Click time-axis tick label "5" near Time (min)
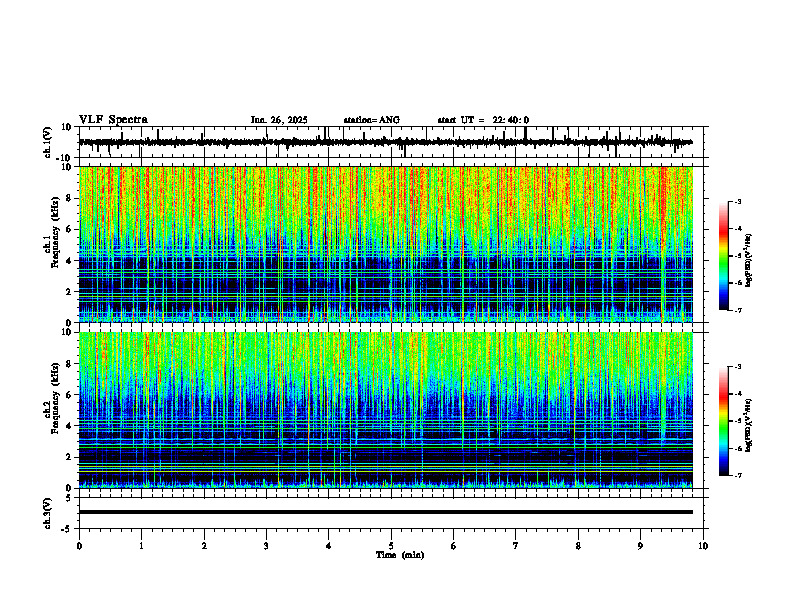Viewport: 792px width, 612px height. point(391,546)
